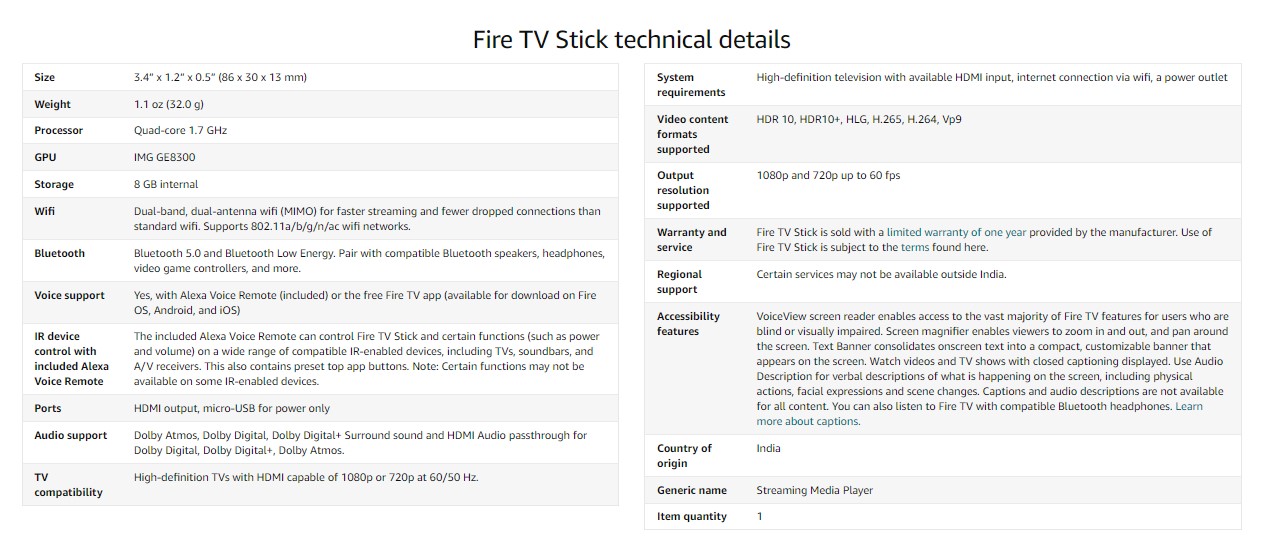1282x536 pixels.
Task: Click the Audio support row label
Action: click(70, 436)
